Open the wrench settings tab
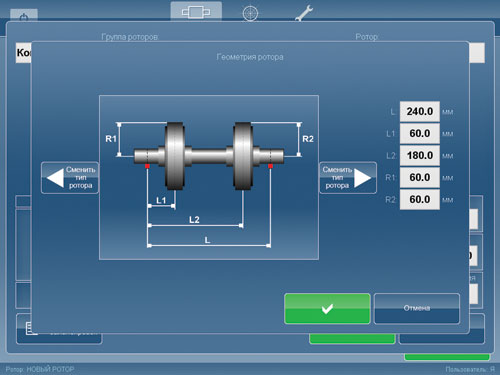The width and height of the screenshot is (500, 375). (304, 13)
